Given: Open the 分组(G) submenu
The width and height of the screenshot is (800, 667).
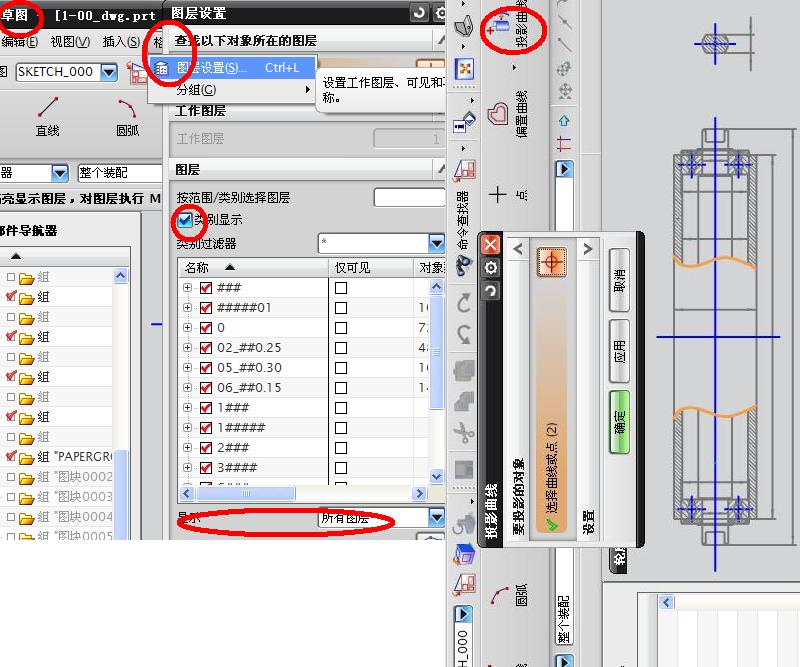Looking at the screenshot, I should 232,90.
